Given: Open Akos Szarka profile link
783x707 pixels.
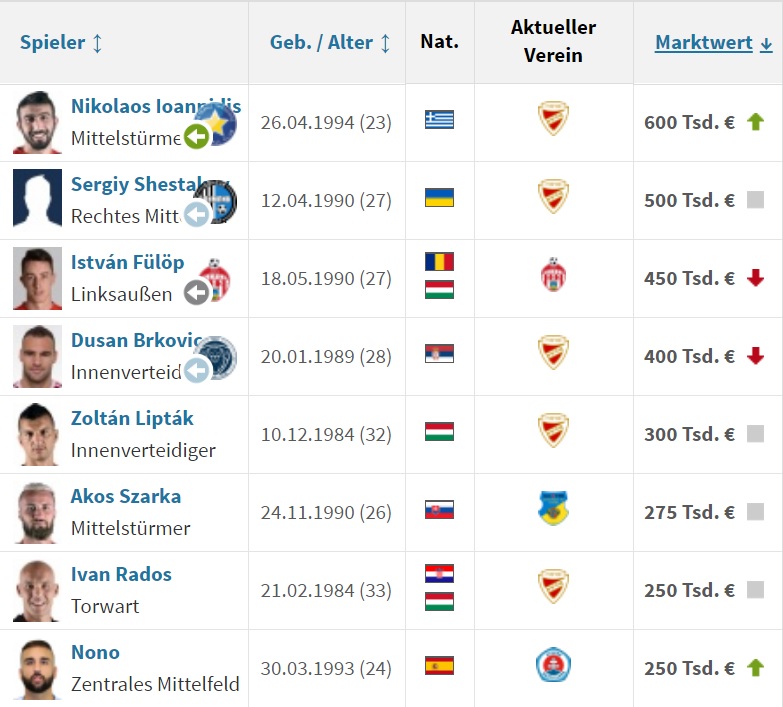Looking at the screenshot, I should click(x=126, y=496).
